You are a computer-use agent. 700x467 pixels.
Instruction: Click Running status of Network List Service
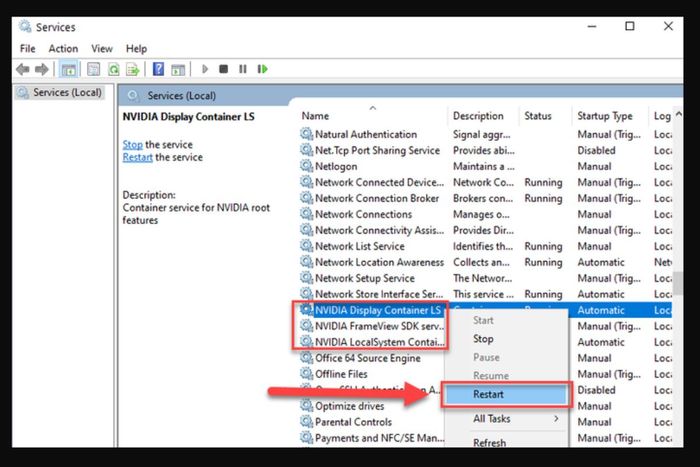(543, 246)
